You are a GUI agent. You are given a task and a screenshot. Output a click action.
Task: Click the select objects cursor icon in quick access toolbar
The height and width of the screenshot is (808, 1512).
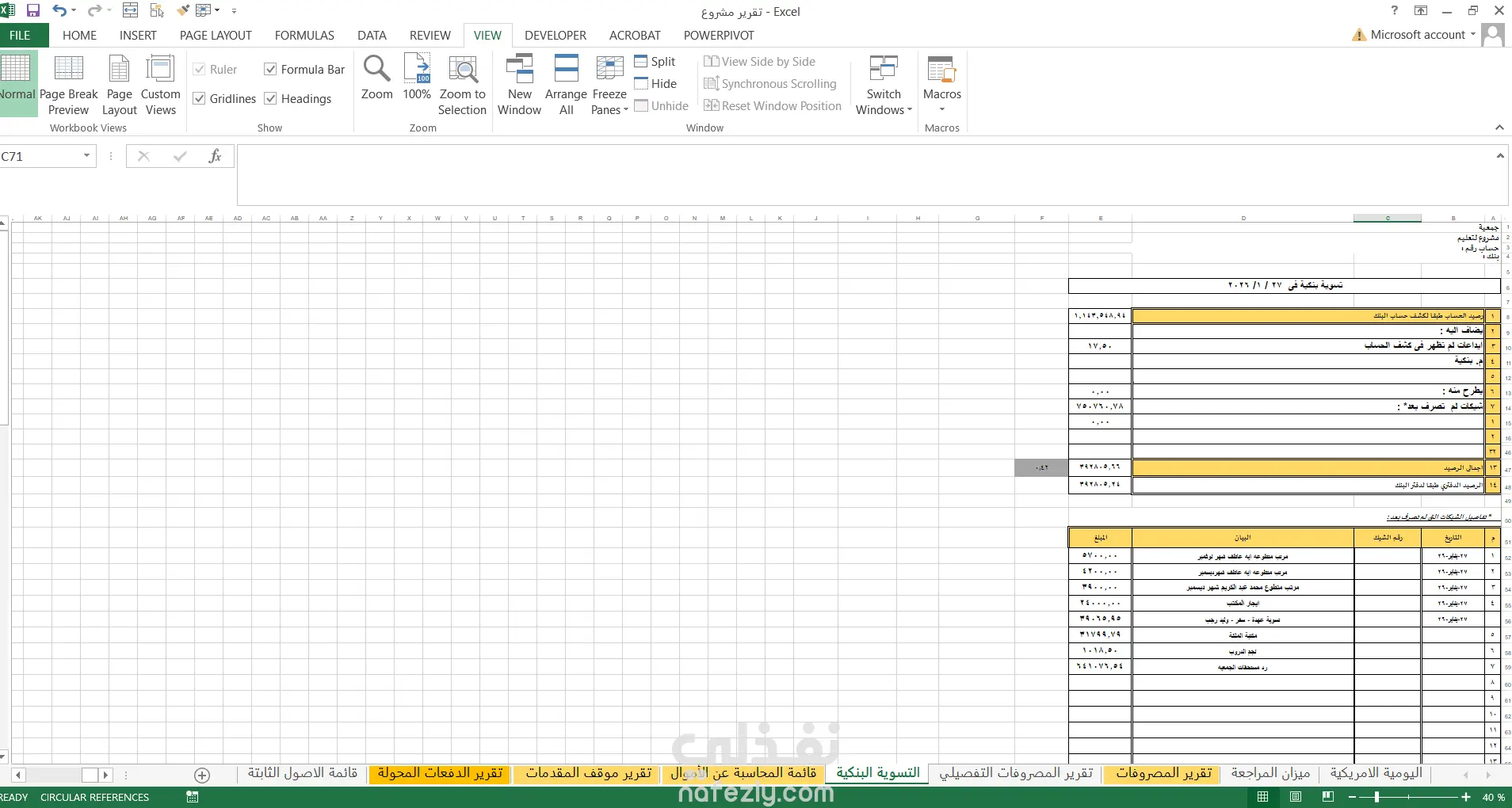coord(157,11)
